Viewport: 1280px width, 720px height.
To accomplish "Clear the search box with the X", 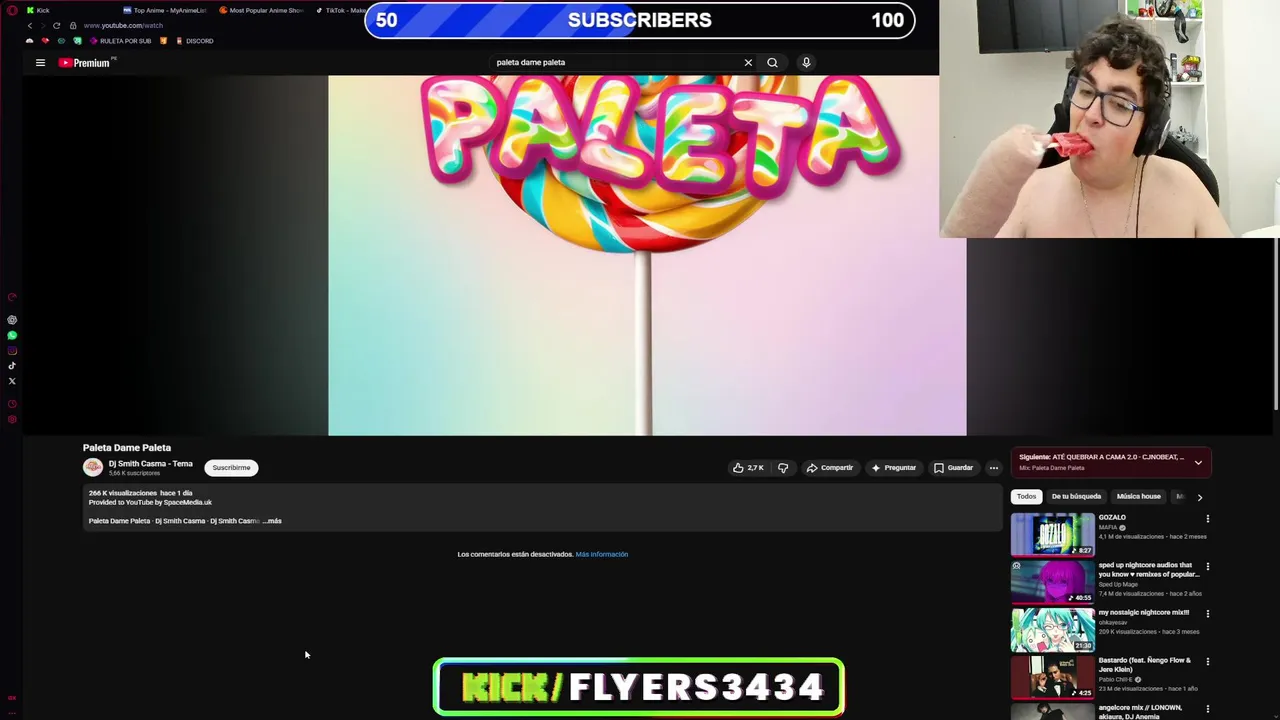I will pyautogui.click(x=748, y=62).
